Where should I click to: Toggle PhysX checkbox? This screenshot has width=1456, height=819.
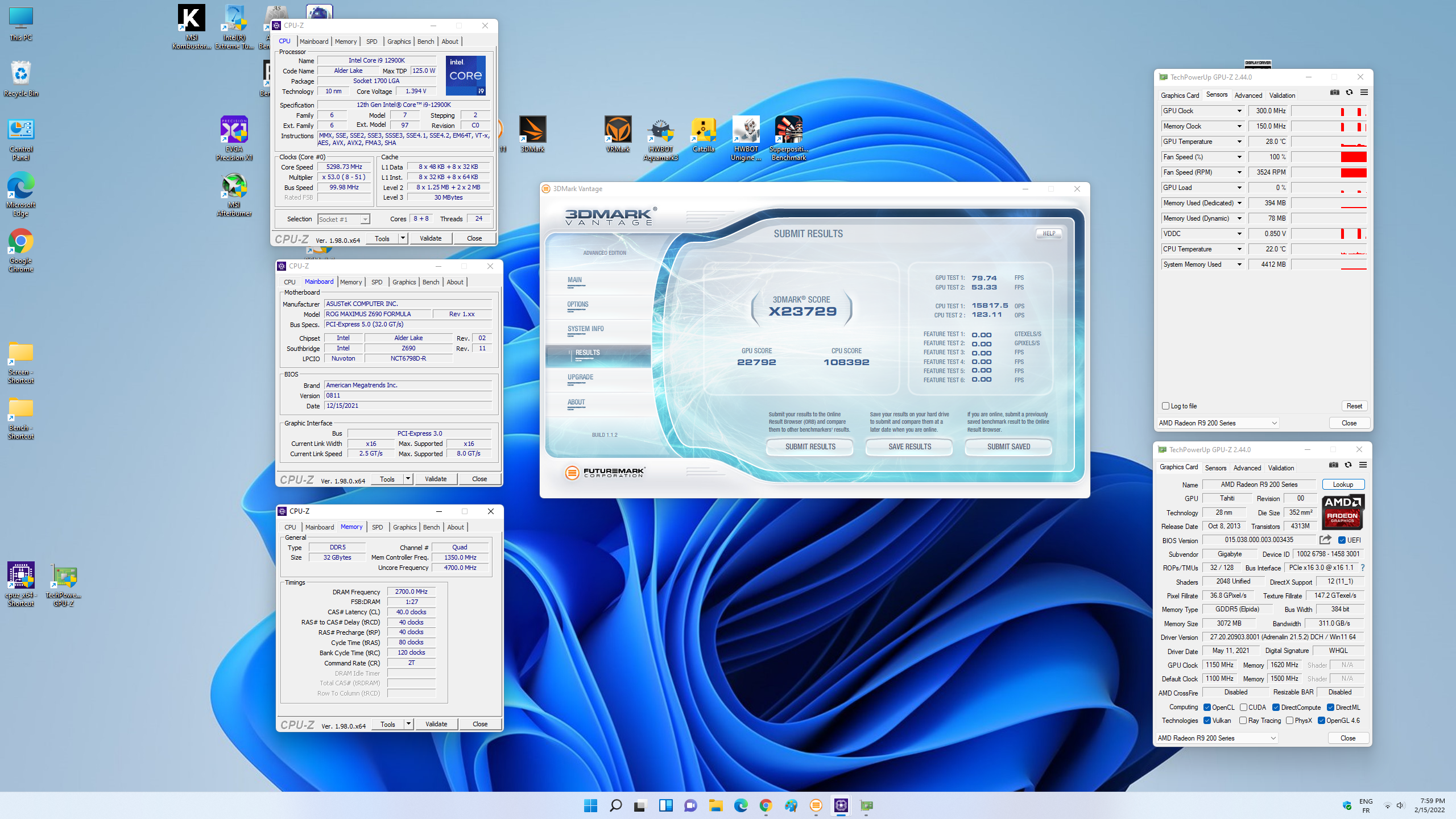point(1289,721)
